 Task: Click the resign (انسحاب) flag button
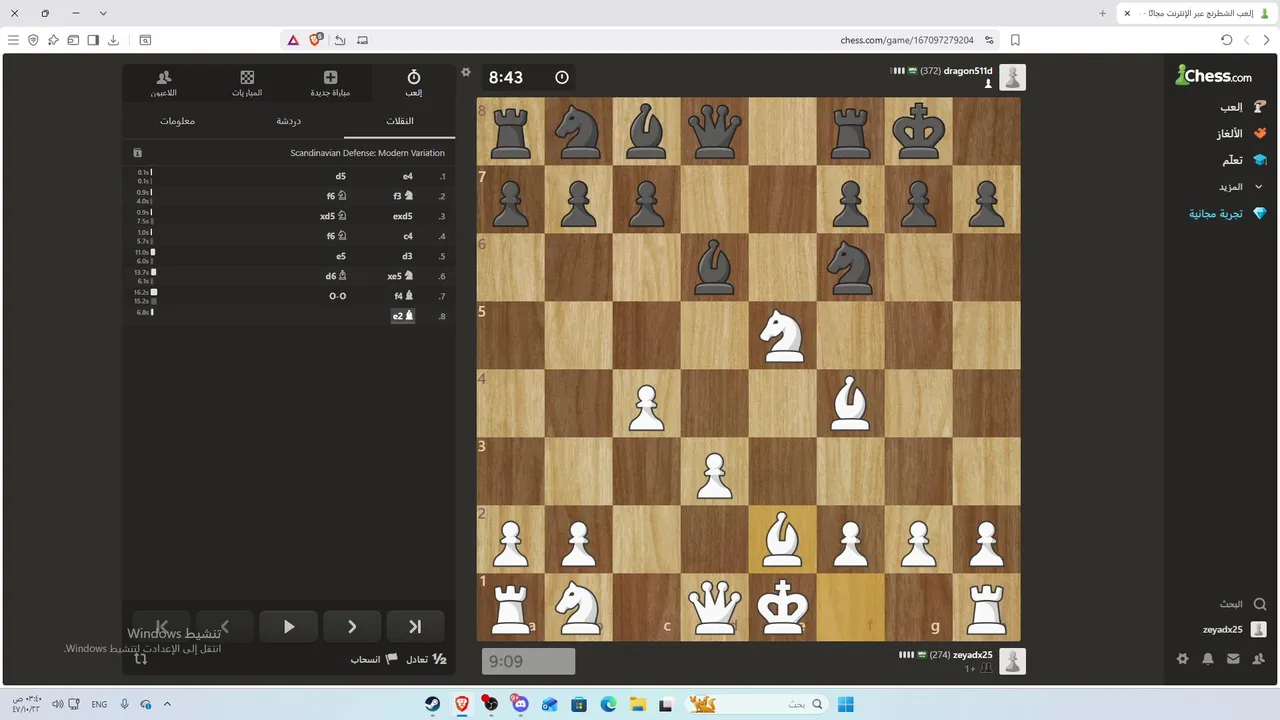[x=374, y=660]
